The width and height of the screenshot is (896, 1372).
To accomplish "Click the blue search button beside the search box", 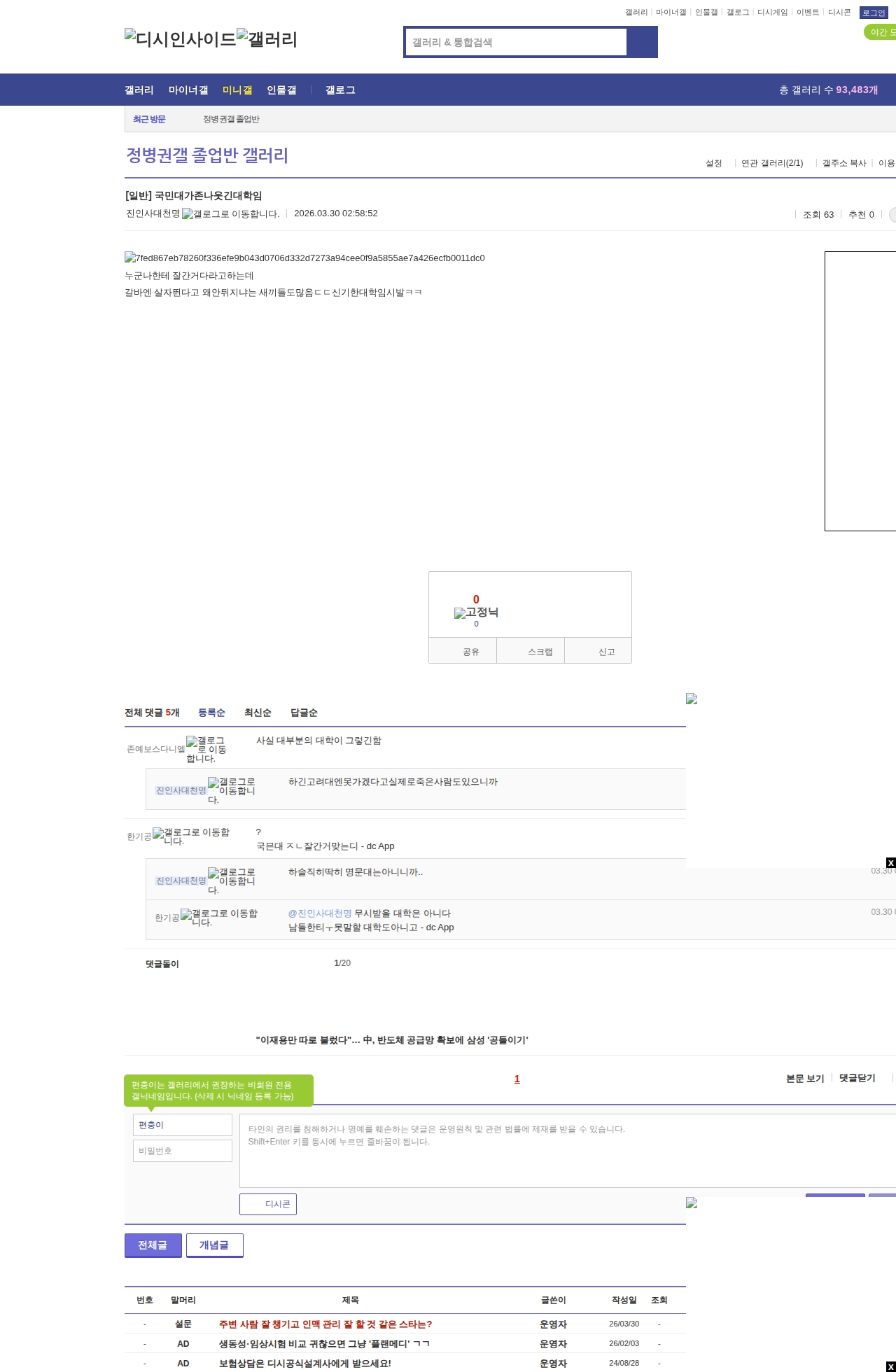I will (x=643, y=42).
